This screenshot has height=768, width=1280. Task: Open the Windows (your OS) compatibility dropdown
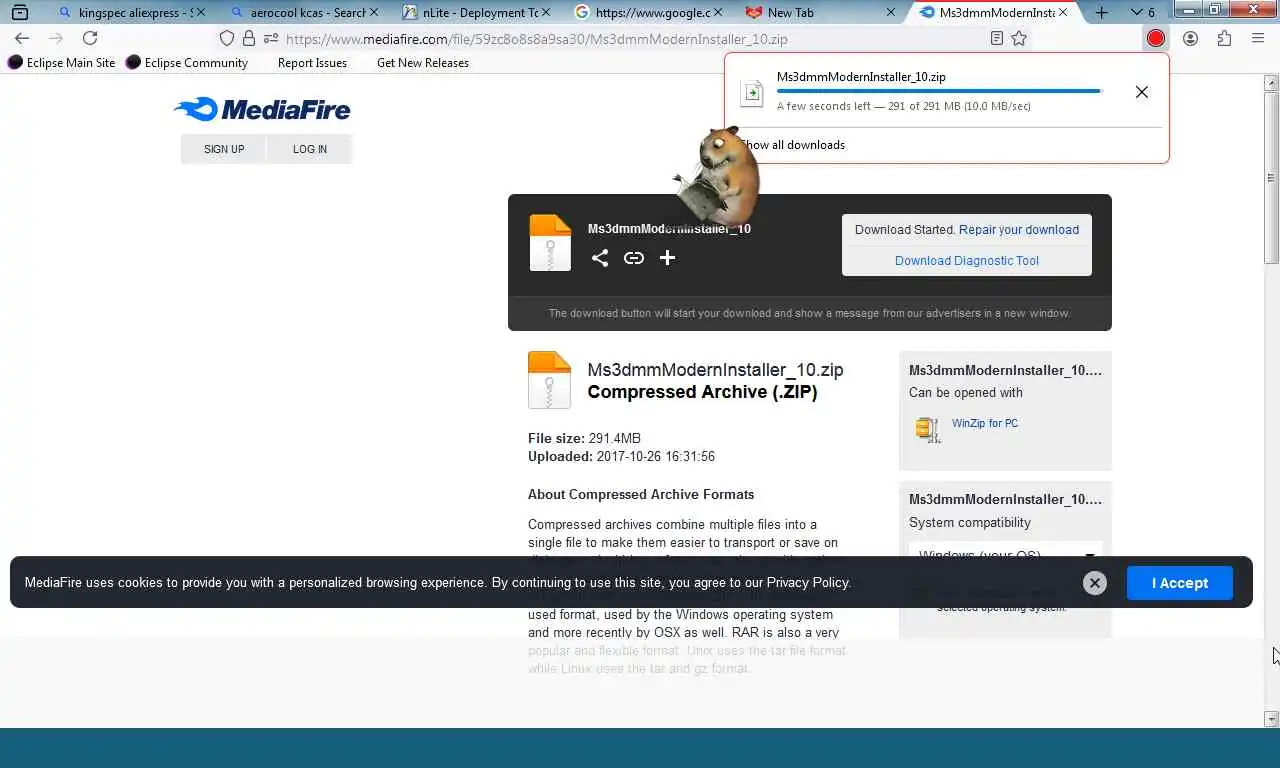pyautogui.click(x=1006, y=555)
